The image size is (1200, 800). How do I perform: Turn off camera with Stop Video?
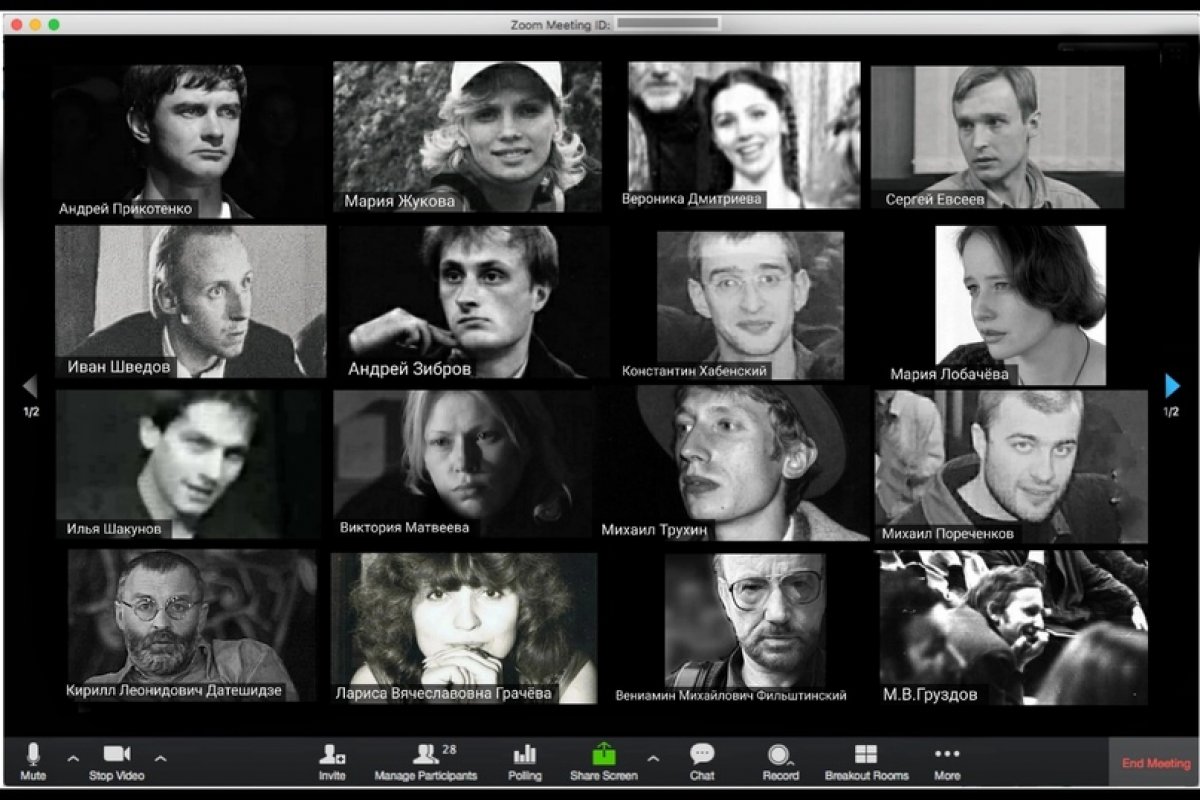(x=117, y=762)
